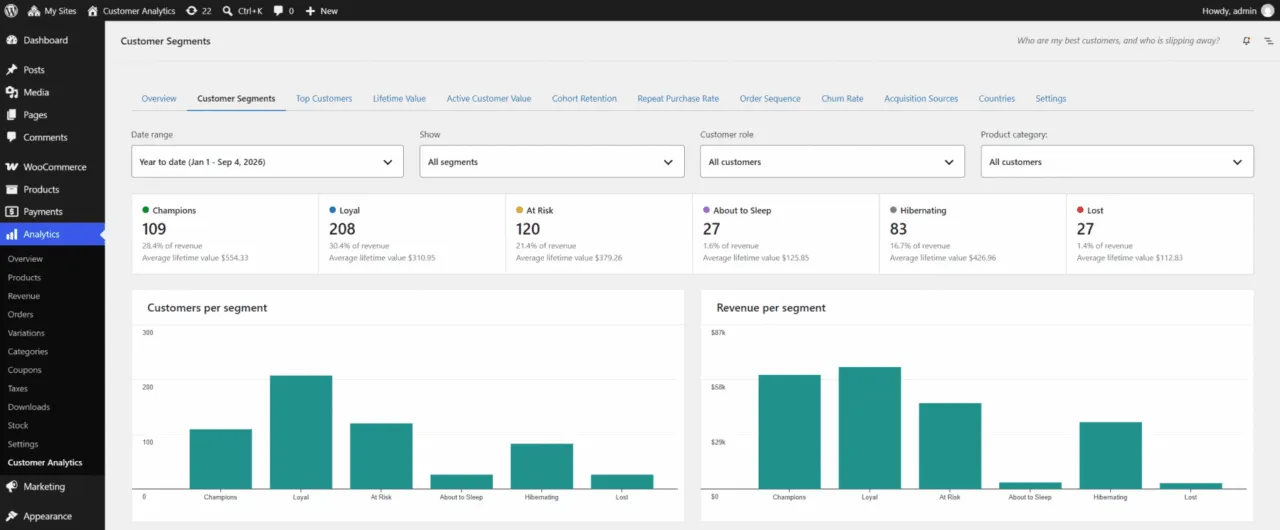Open the Product category dropdown
The height and width of the screenshot is (530, 1280).
pos(1117,161)
